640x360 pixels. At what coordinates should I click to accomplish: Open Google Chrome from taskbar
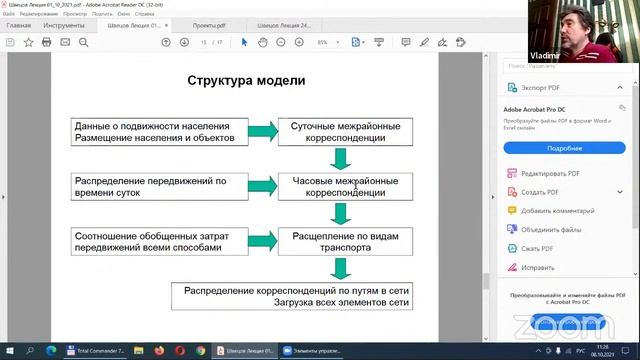coord(201,351)
